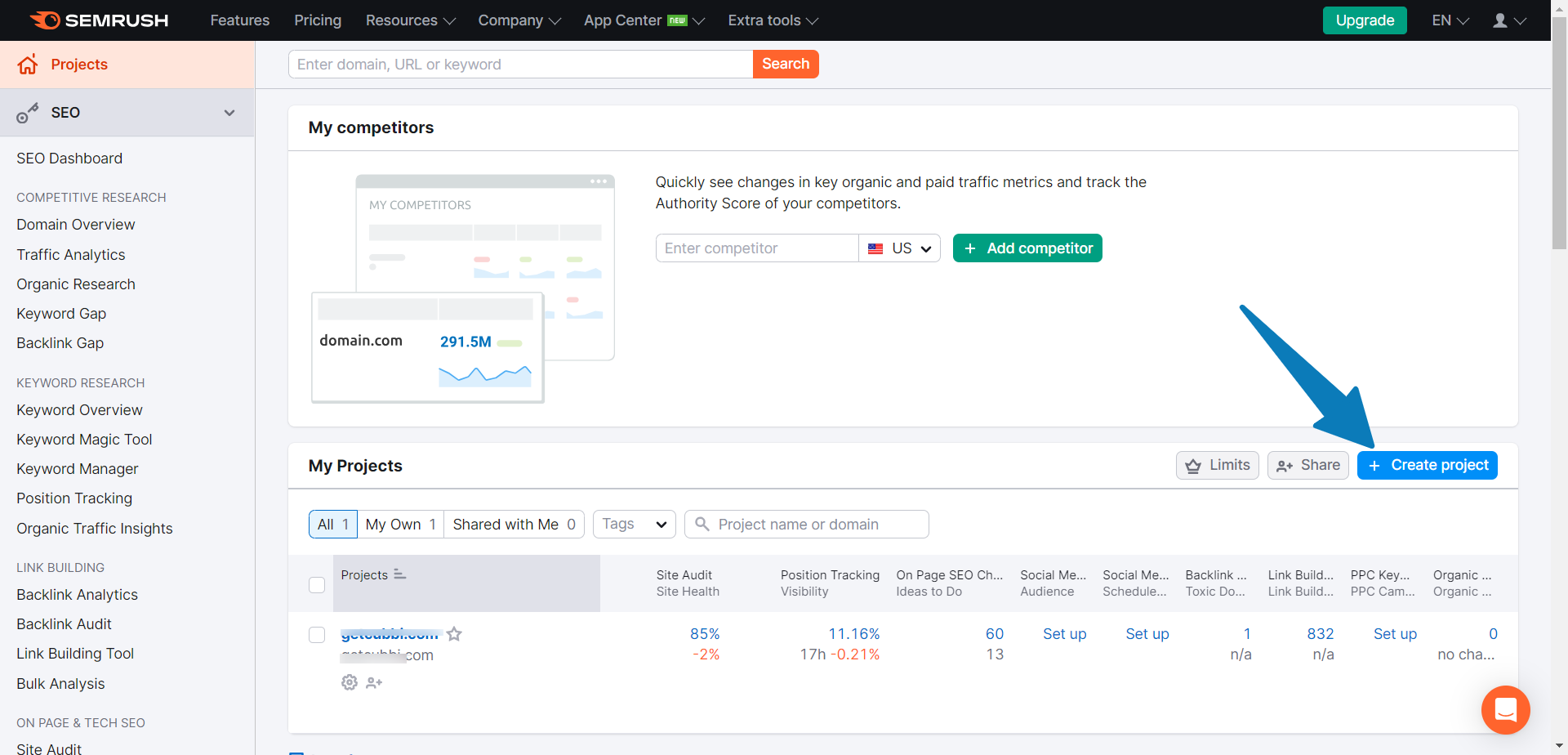Screen dimensions: 1568x755
Task: Click the person-add share icon below the project name
Action: click(374, 682)
